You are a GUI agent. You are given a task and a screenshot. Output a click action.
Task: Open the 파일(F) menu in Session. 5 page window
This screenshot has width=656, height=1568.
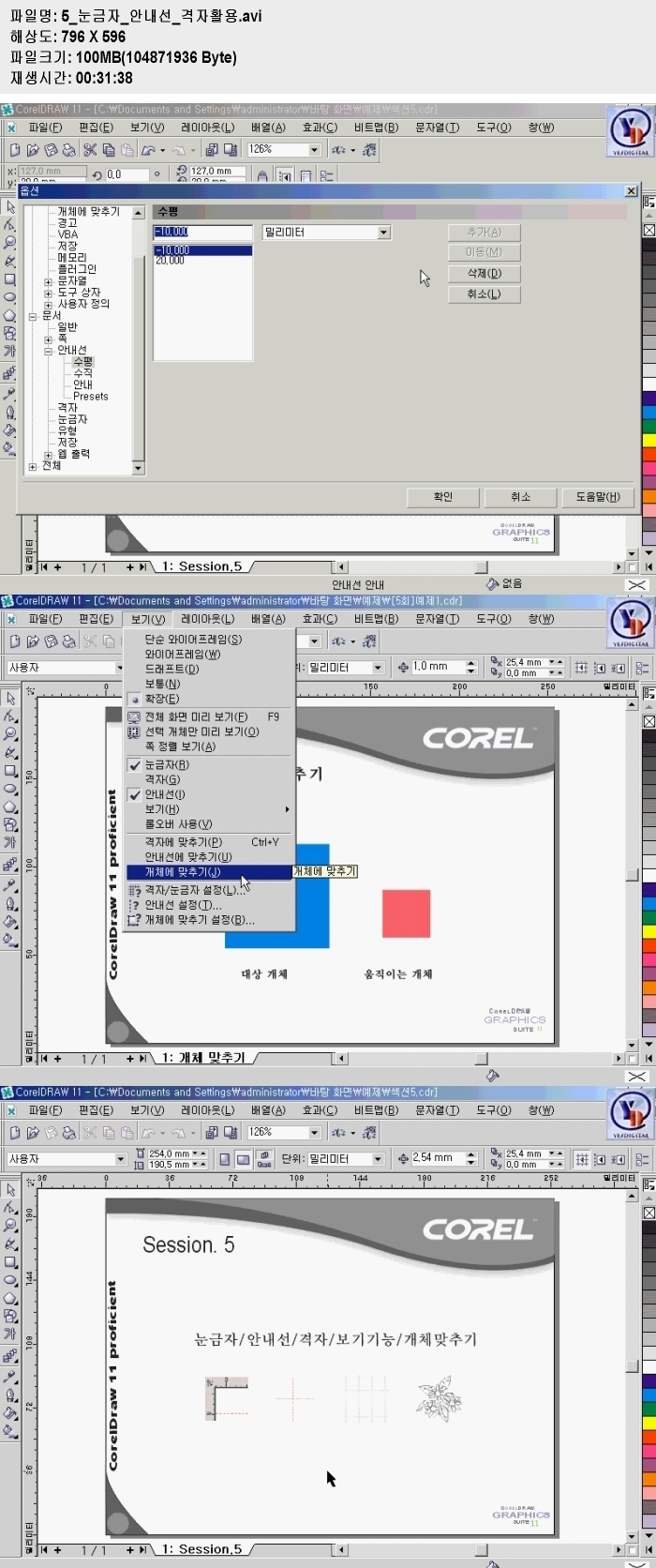45,1110
